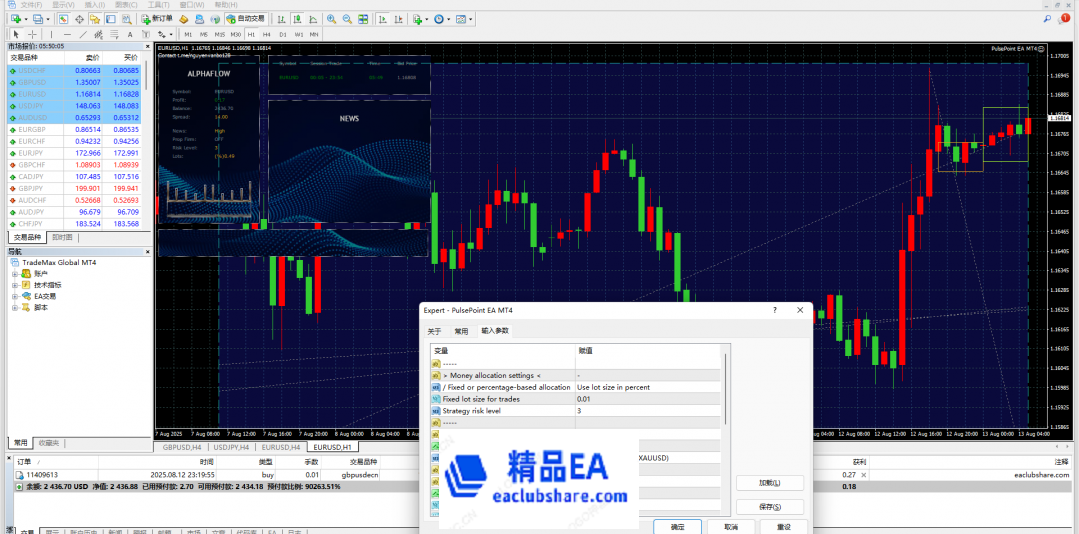Select the H4 timeframe button
1079x534 pixels.
(x=267, y=34)
